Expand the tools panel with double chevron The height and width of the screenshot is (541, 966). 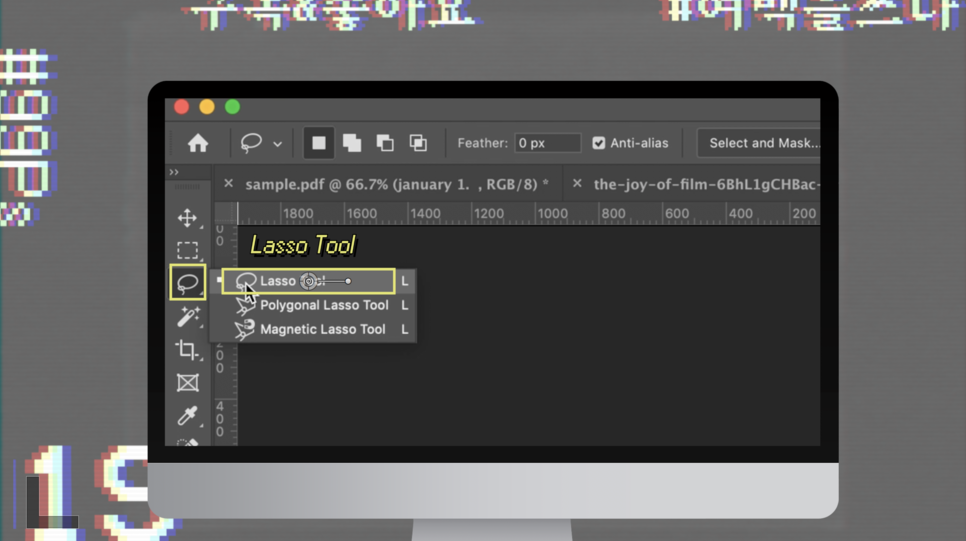coord(174,172)
